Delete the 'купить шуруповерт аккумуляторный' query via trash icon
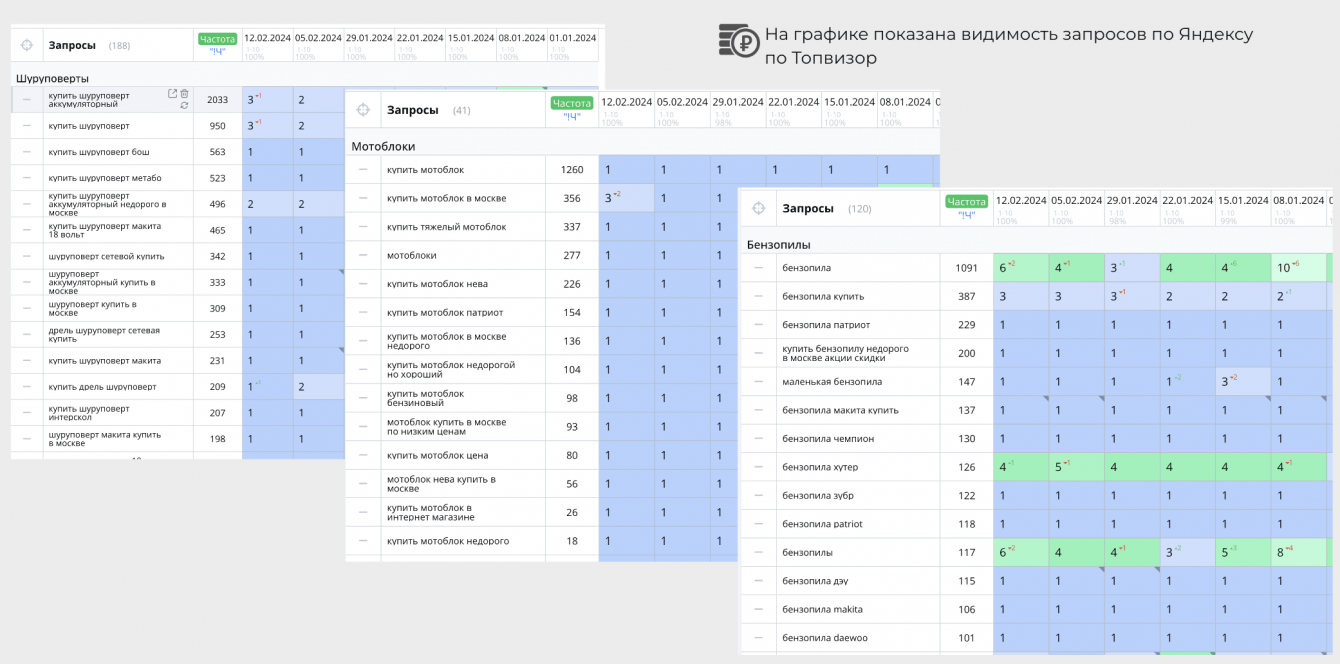This screenshot has height=664, width=1340. pos(184,93)
